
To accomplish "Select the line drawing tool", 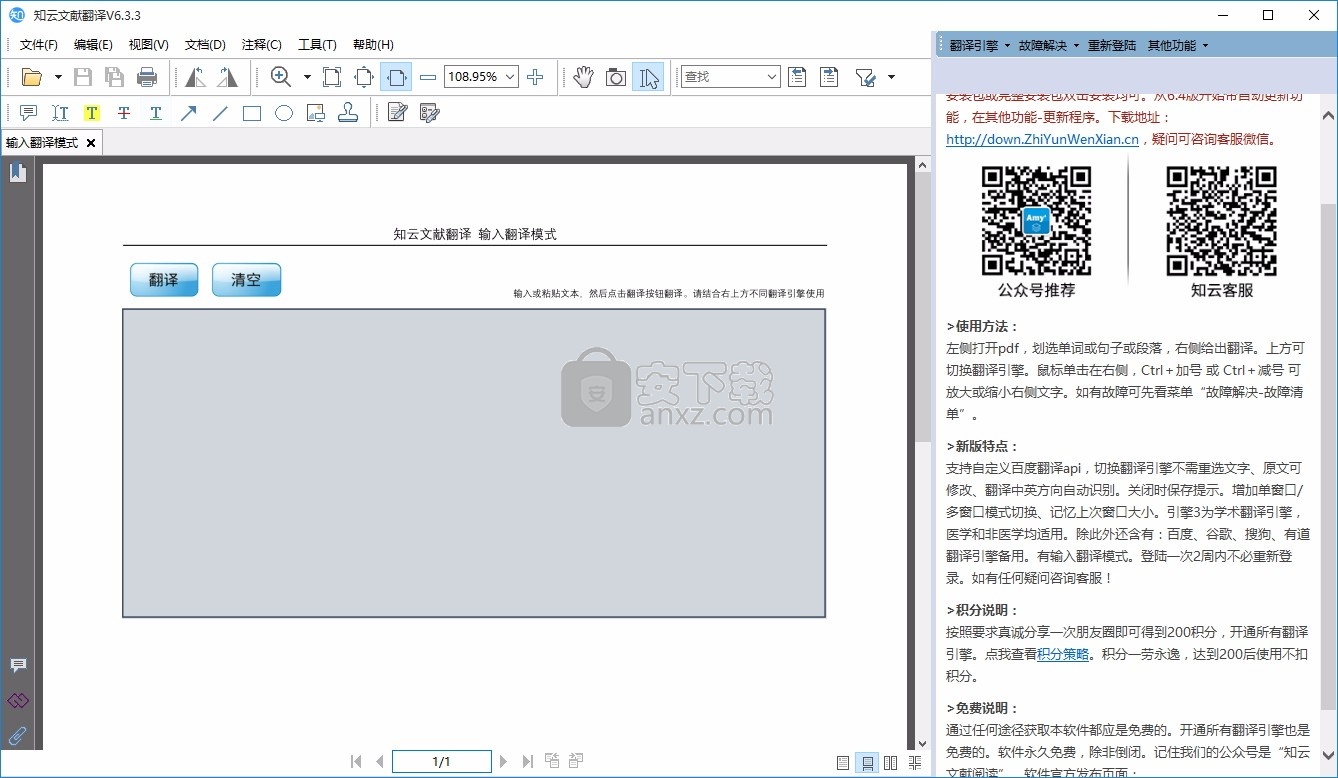I will coord(220,113).
